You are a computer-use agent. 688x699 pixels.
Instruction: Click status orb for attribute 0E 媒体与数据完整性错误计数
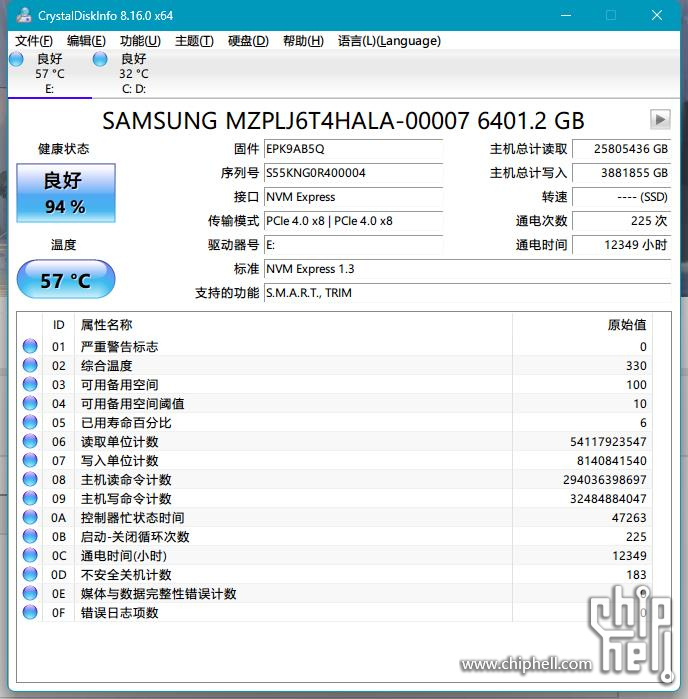pyautogui.click(x=30, y=593)
